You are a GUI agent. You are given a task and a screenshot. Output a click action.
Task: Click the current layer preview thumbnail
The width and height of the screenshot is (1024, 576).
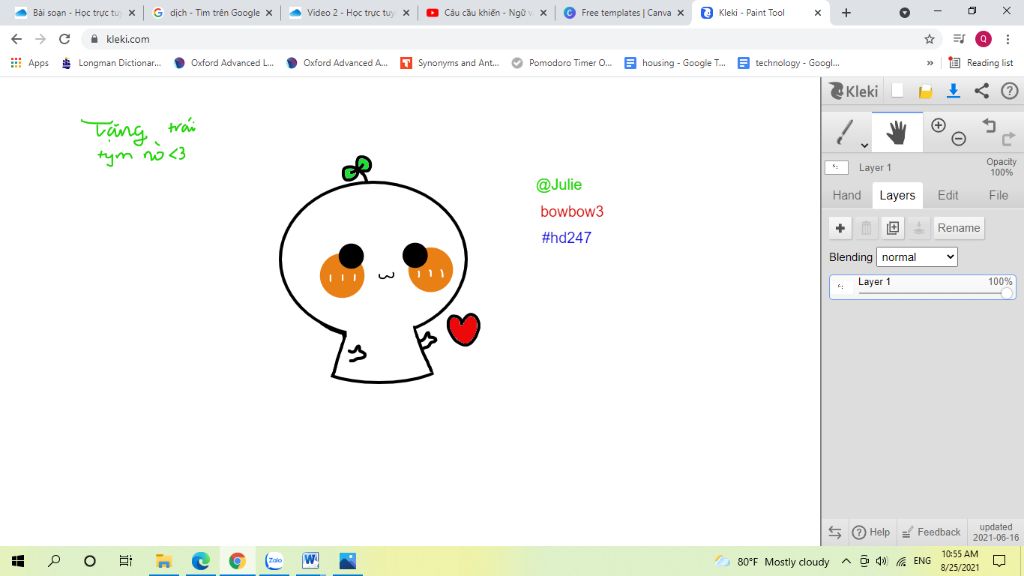click(836, 167)
